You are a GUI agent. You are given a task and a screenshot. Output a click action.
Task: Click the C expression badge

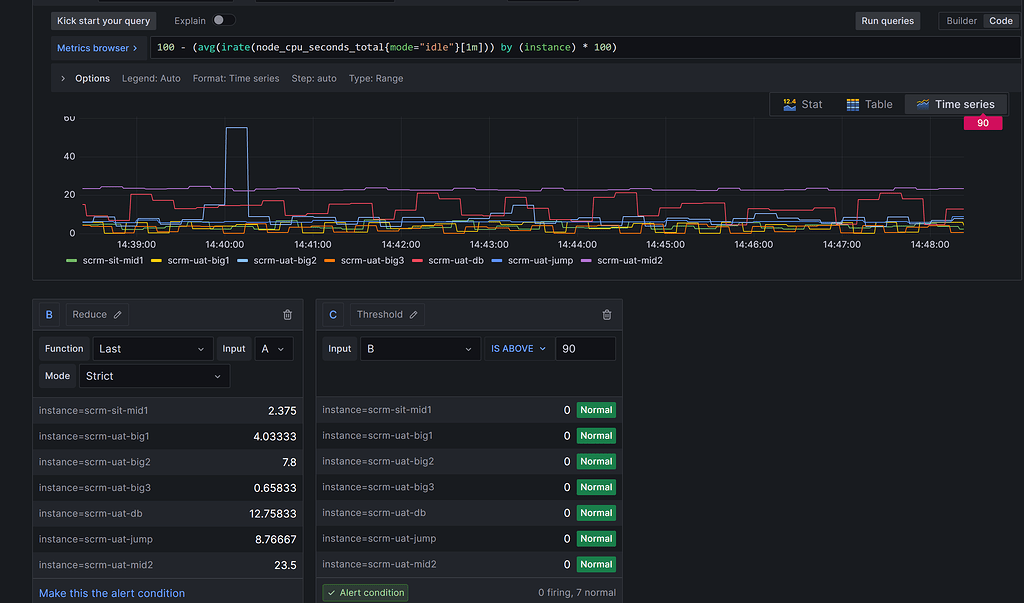coord(333,314)
